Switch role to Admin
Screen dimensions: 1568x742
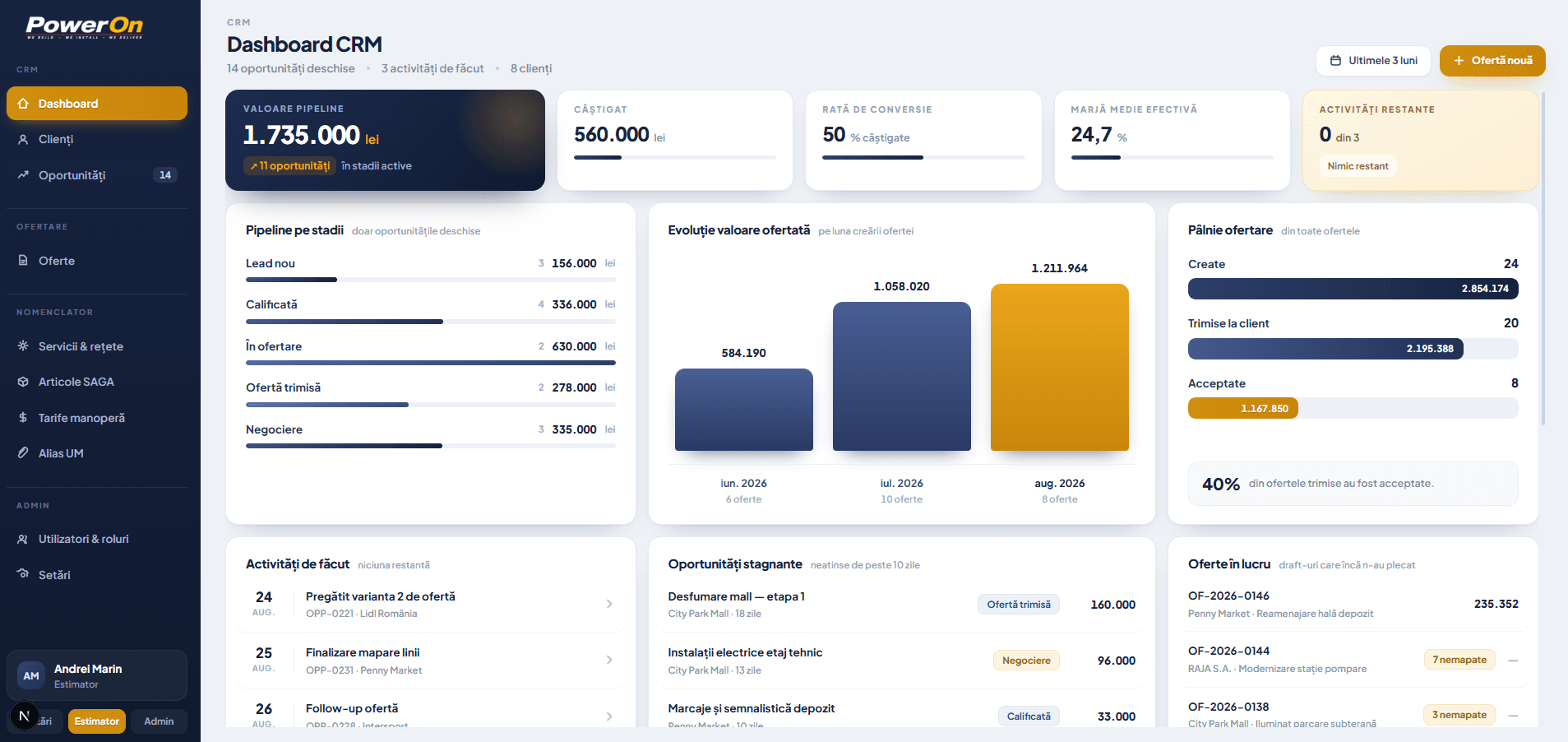tap(159, 721)
